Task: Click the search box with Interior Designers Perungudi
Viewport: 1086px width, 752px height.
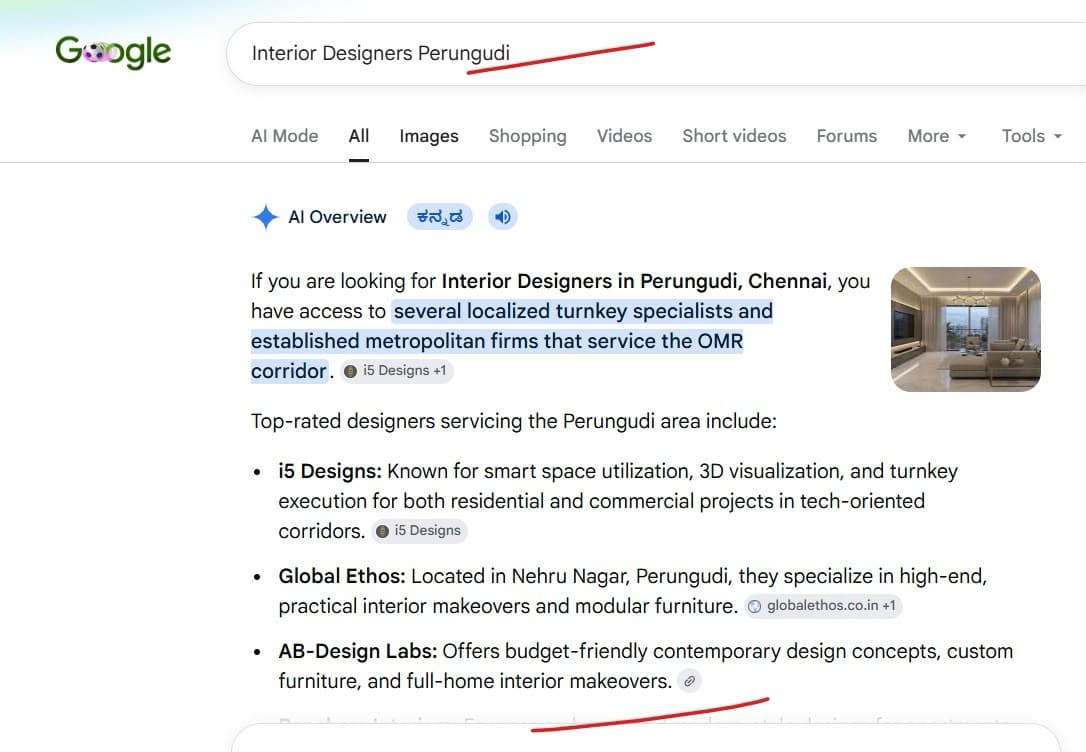Action: (656, 54)
